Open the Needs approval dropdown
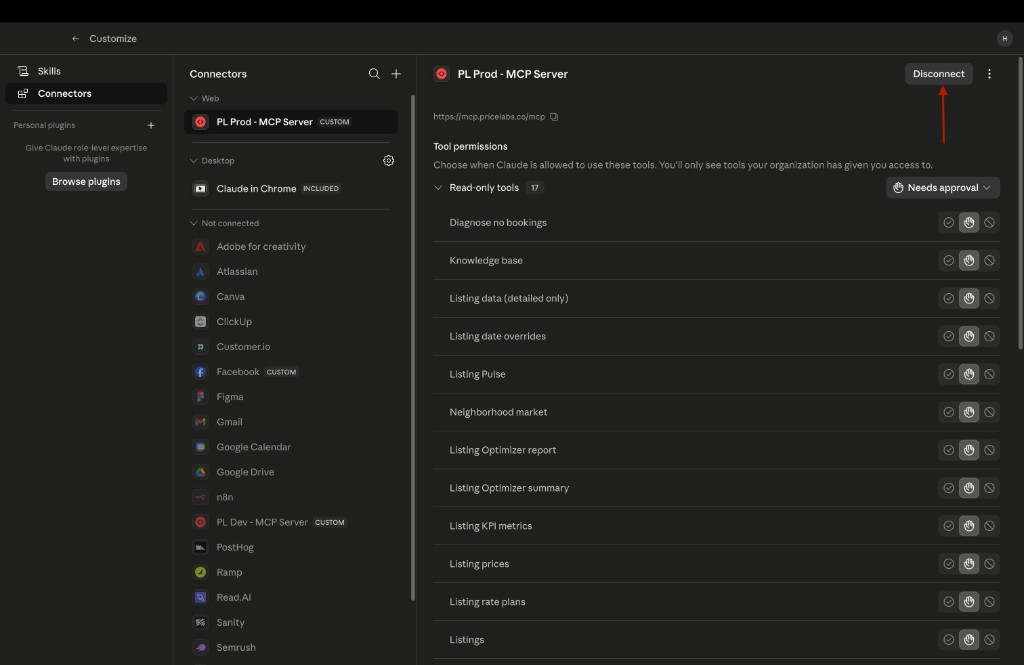The height and width of the screenshot is (665, 1024). (942, 187)
